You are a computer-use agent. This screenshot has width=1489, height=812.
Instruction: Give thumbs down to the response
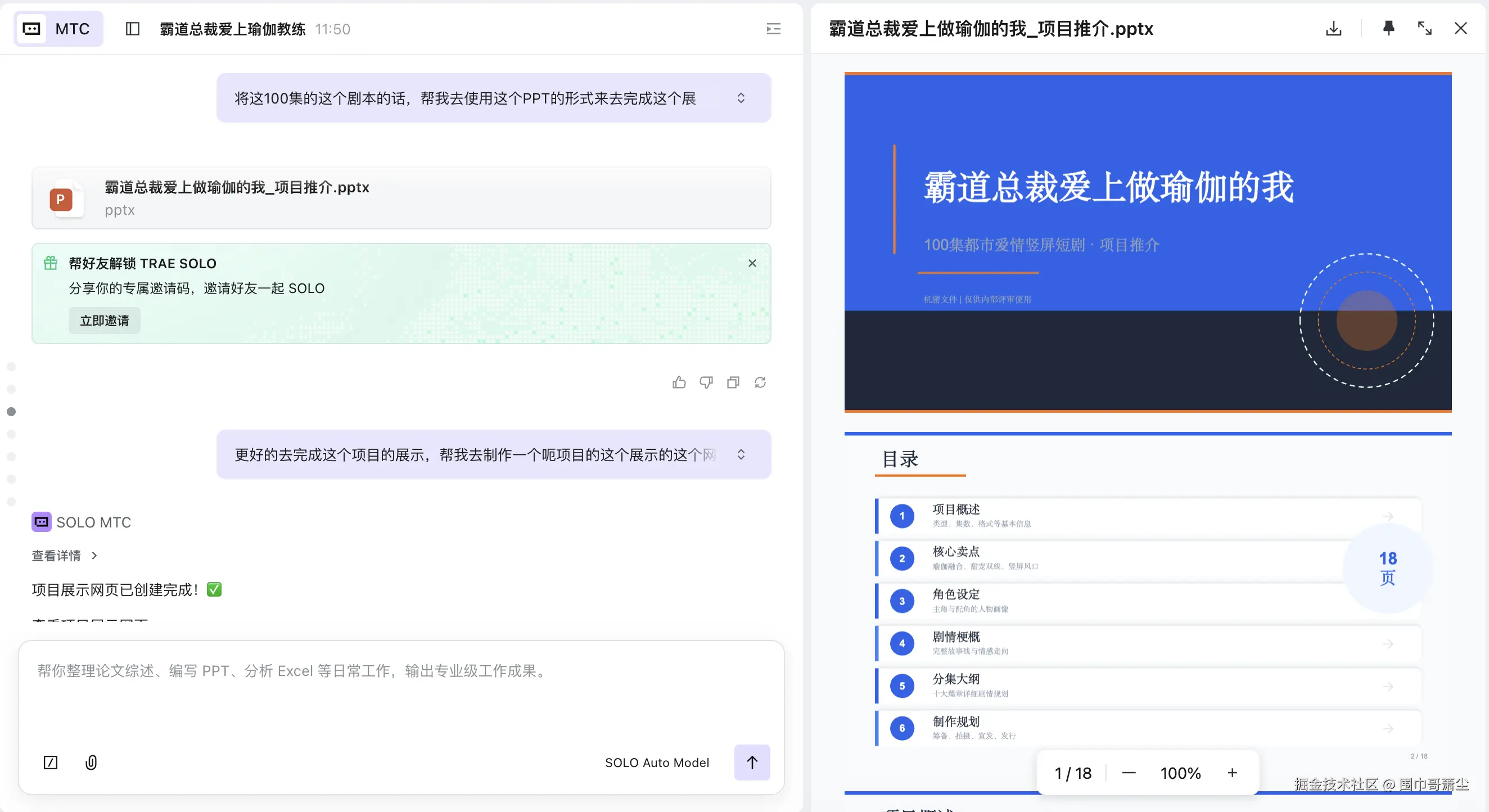(x=706, y=382)
